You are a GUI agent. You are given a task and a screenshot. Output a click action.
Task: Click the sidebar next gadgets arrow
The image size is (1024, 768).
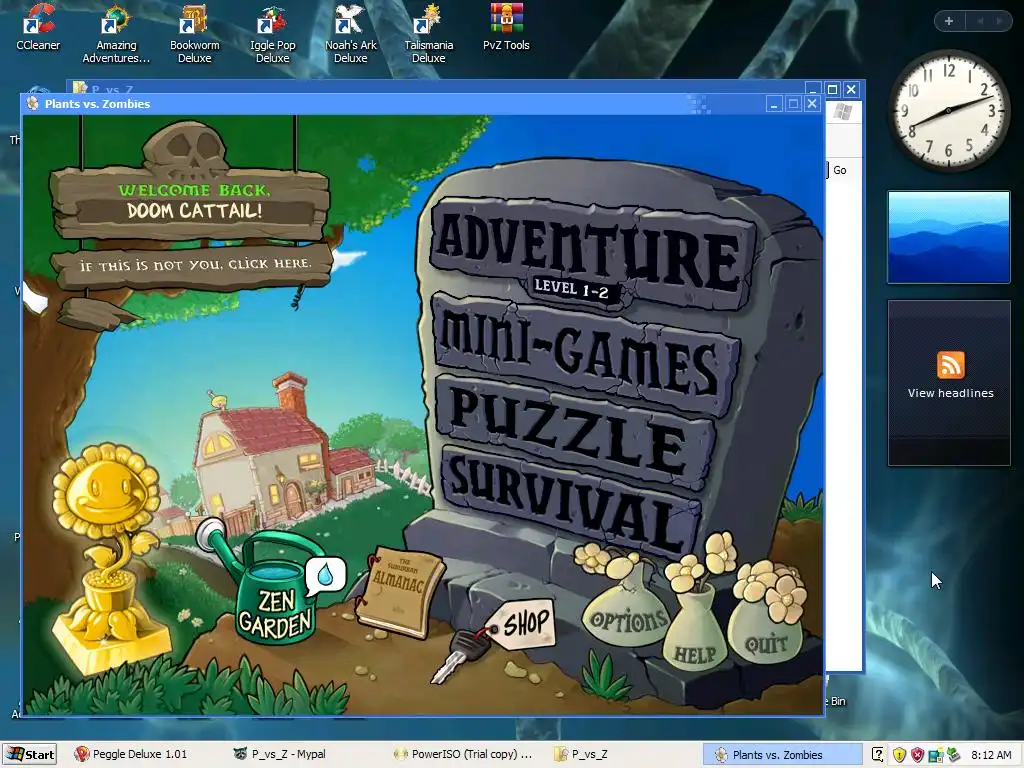click(x=999, y=21)
